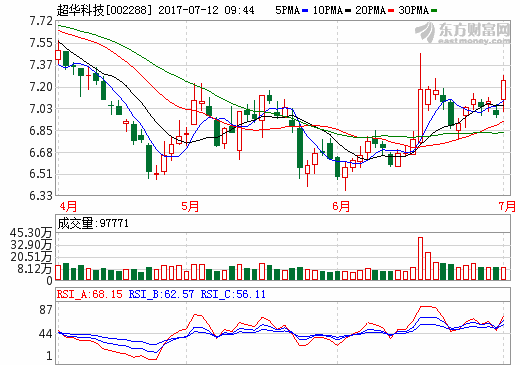This screenshot has width=520, height=365.
Task: Click the RSI_B:62.57 indicator label
Action: [x=161, y=294]
